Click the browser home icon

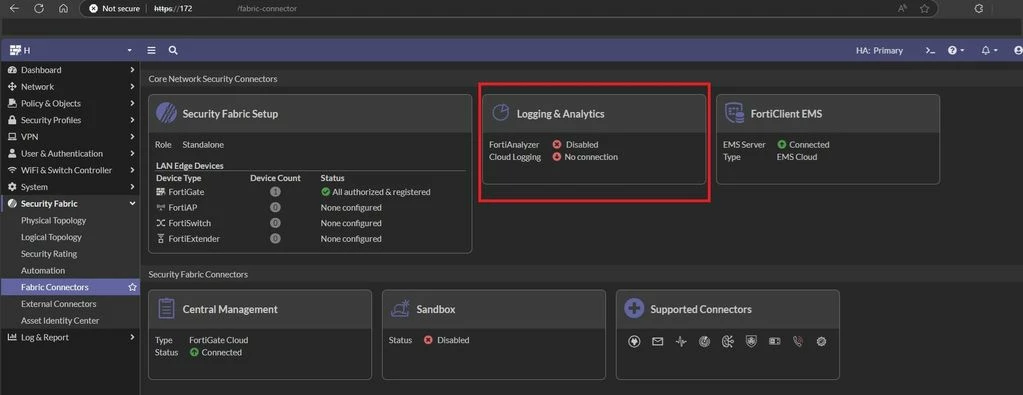click(63, 8)
